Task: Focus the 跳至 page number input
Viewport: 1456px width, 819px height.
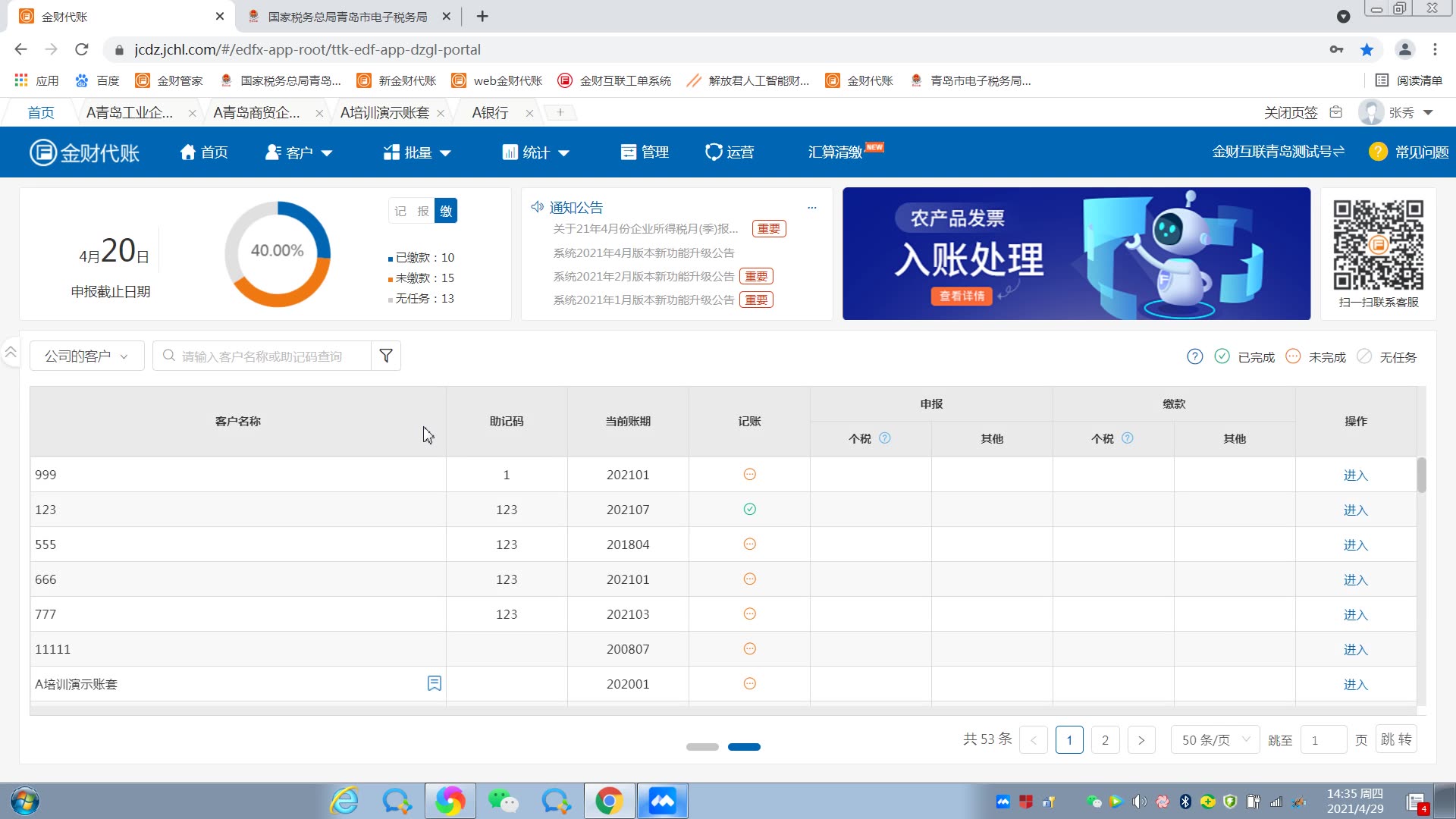Action: pyautogui.click(x=1323, y=739)
